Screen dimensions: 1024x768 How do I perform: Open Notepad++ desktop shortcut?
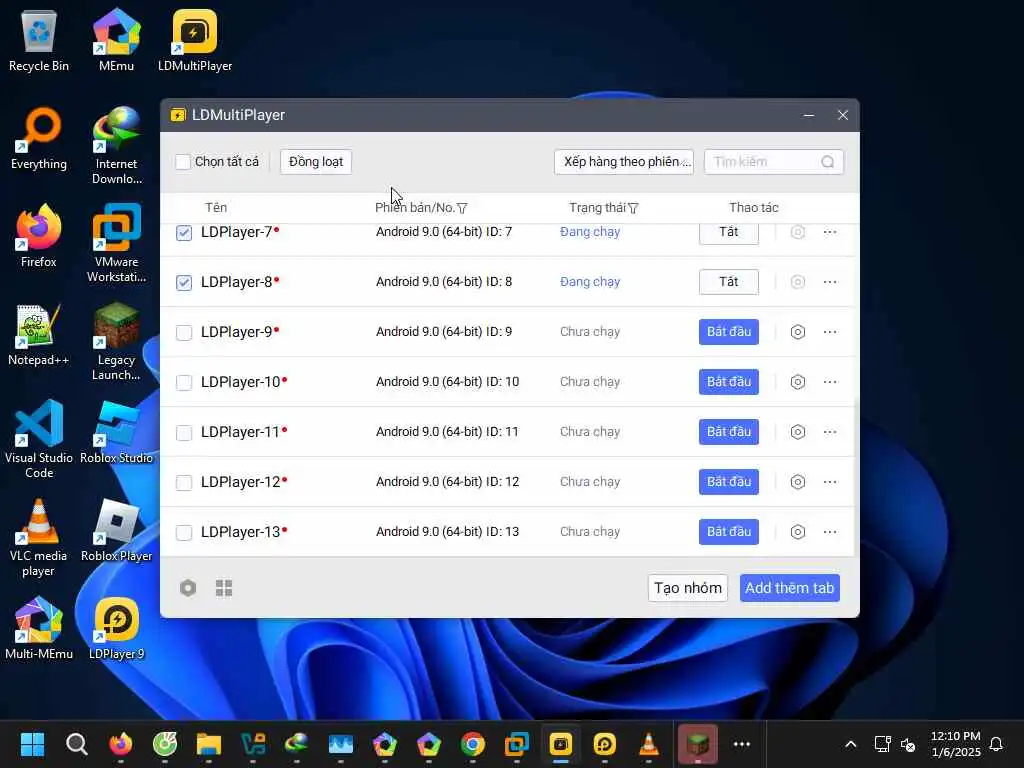39,334
